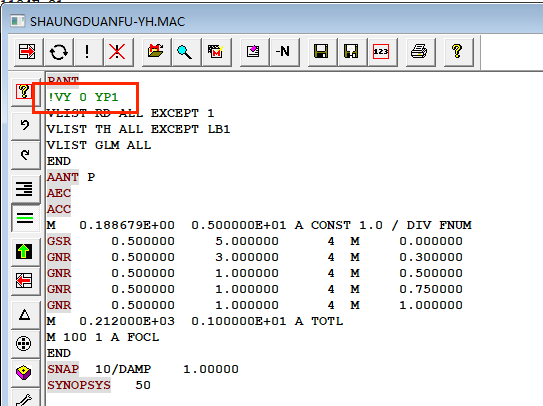543x406 pixels.
Task: Click the line ending with DIV FNUM
Action: [x=259, y=225]
